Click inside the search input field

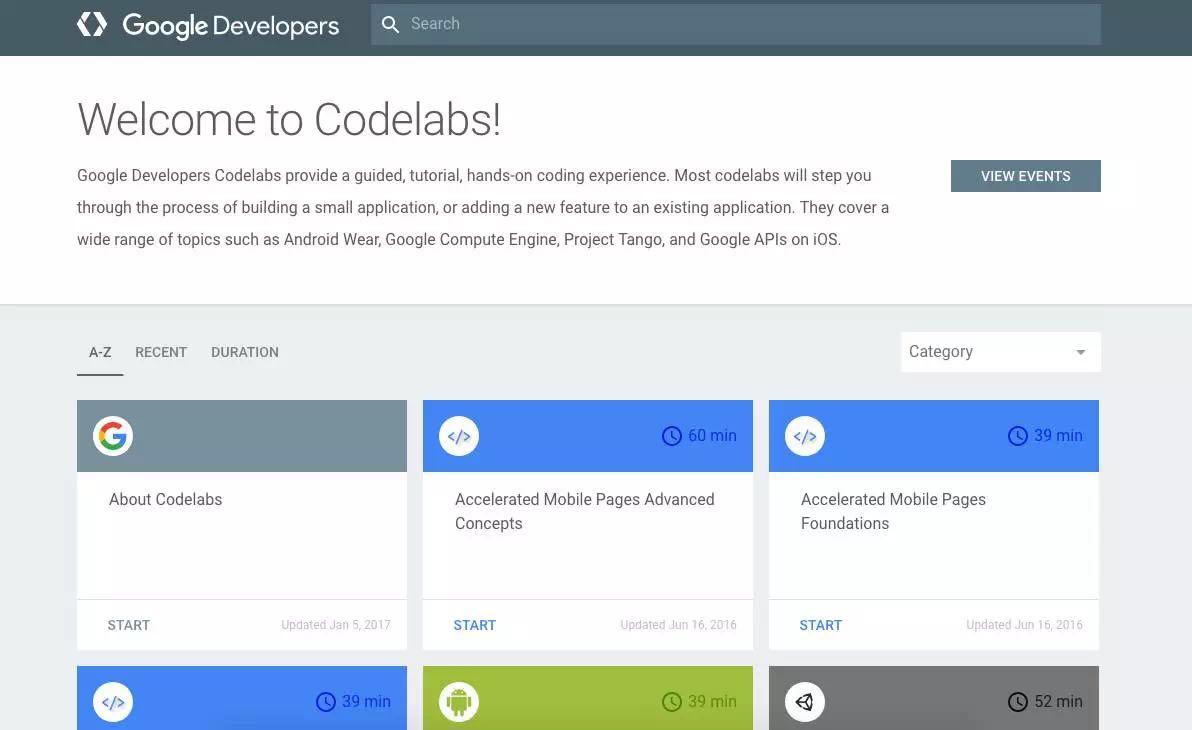700,24
